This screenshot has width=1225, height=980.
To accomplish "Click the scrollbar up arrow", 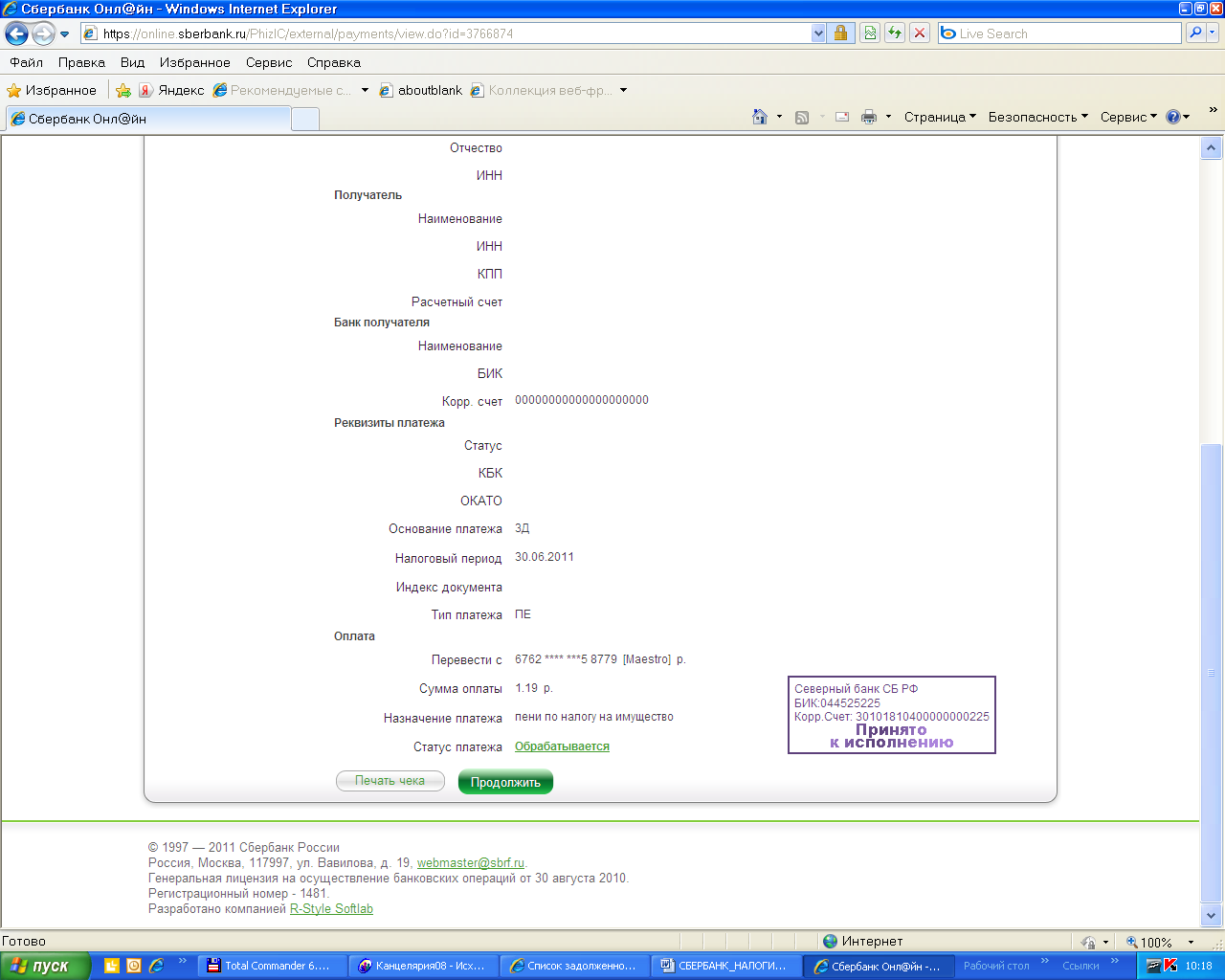I will [1212, 148].
